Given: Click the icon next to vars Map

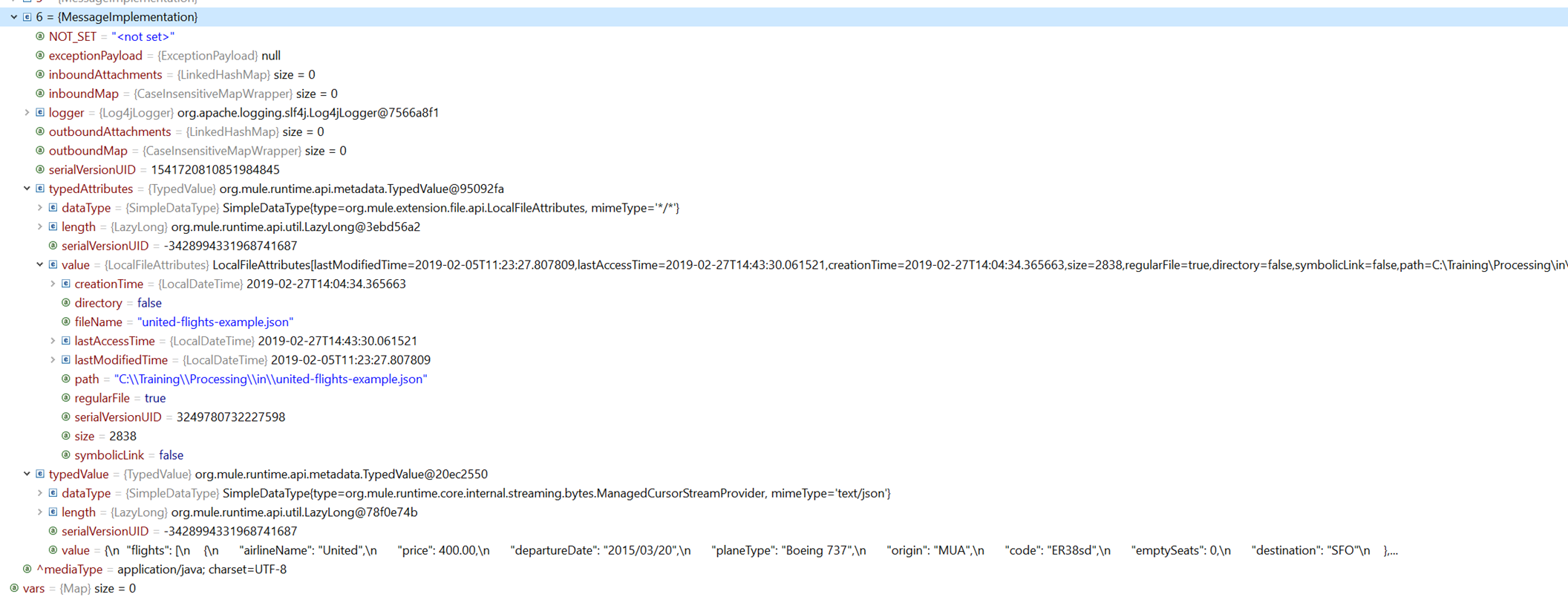Looking at the screenshot, I should click(x=14, y=589).
